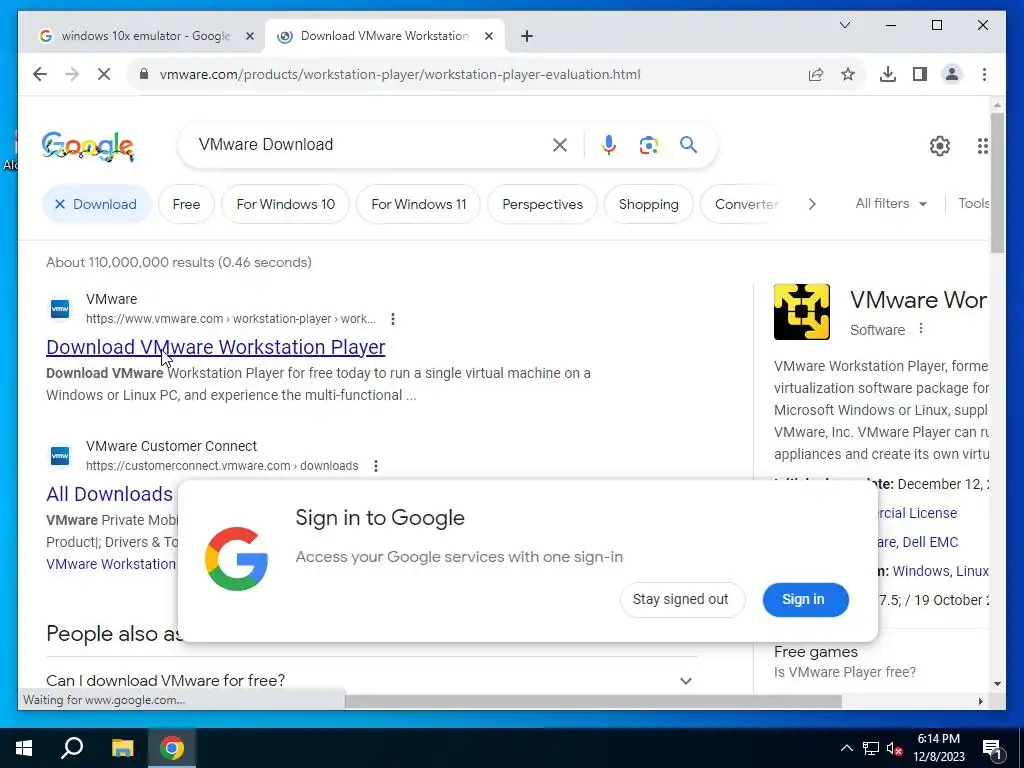
Task: Open the muted volume tray icon
Action: click(895, 748)
